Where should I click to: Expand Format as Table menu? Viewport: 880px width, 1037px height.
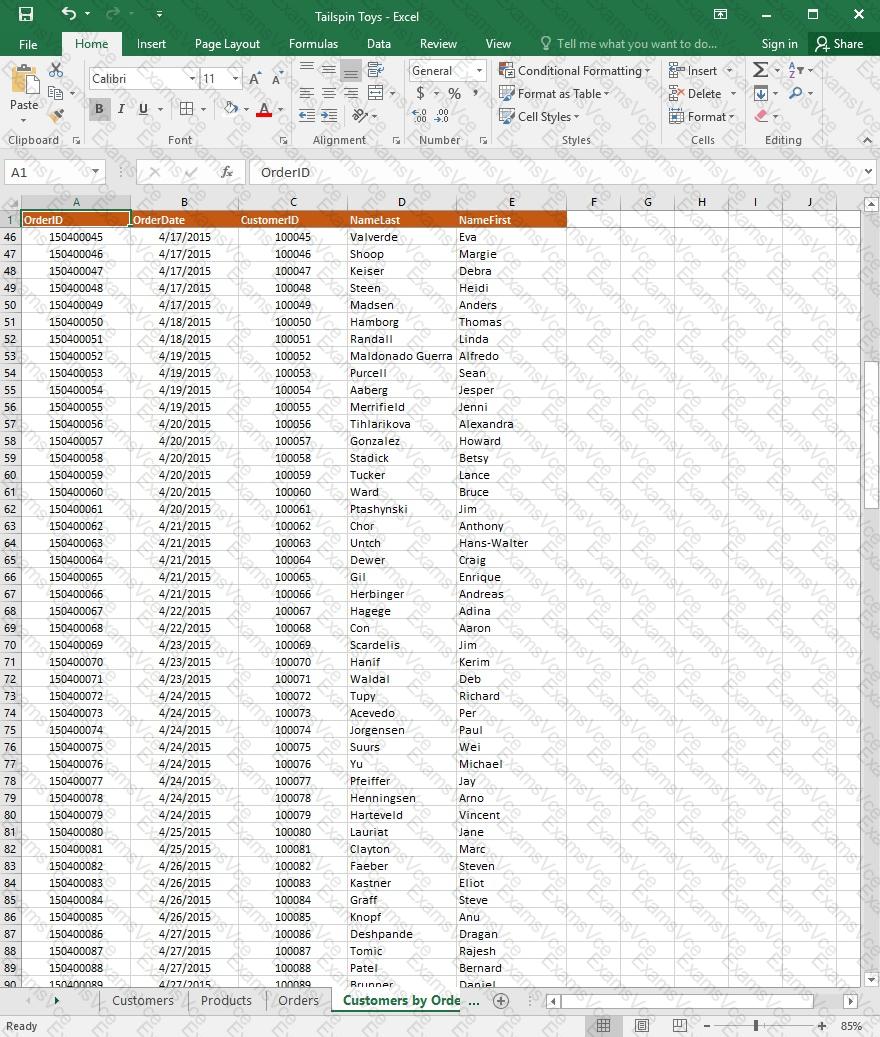coord(554,93)
